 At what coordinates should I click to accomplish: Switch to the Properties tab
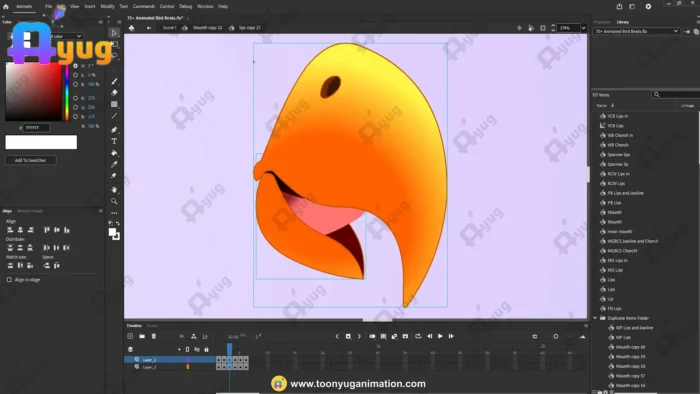coord(602,22)
